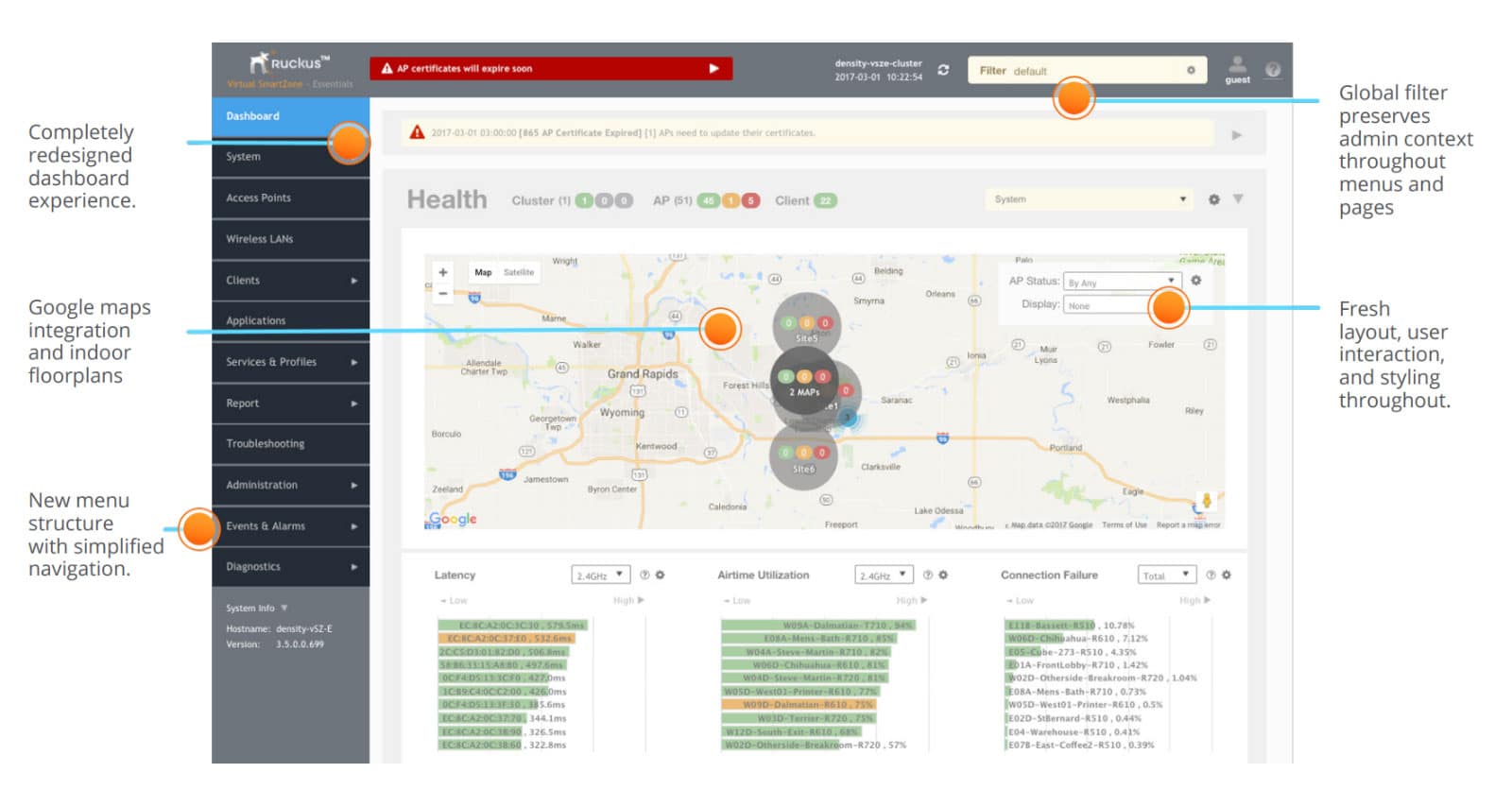Click the green Client badge showing 22
1512x807 pixels.
[826, 200]
